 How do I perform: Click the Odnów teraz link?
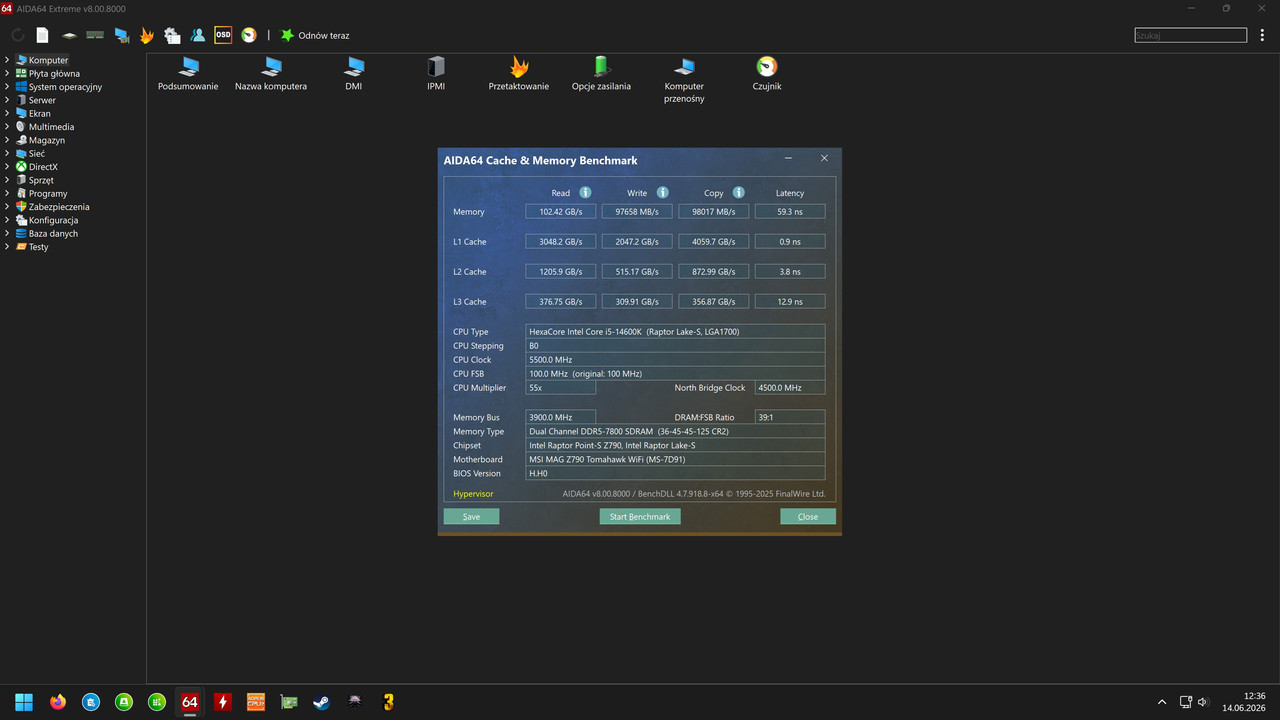[x=324, y=35]
